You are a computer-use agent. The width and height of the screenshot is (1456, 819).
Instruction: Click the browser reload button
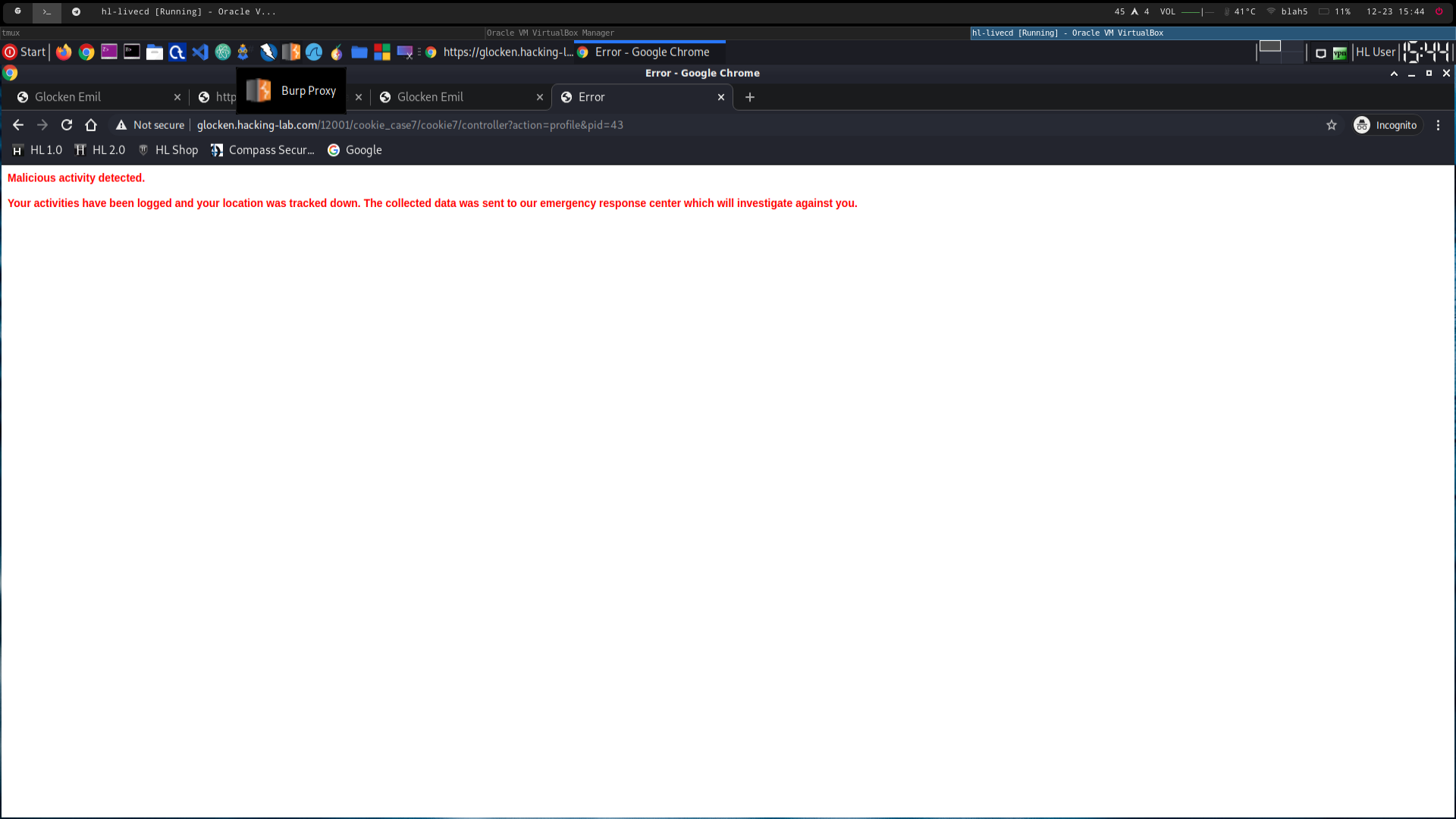pyautogui.click(x=67, y=125)
